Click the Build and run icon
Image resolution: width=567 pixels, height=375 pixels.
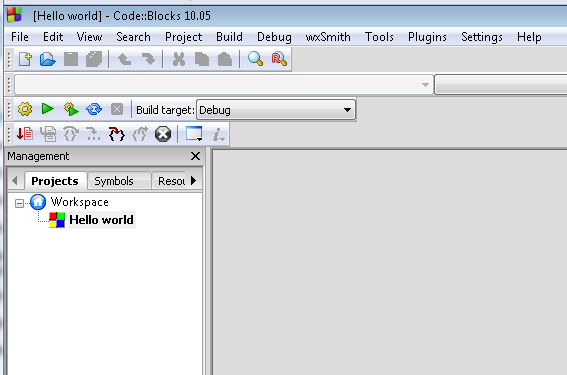point(71,109)
